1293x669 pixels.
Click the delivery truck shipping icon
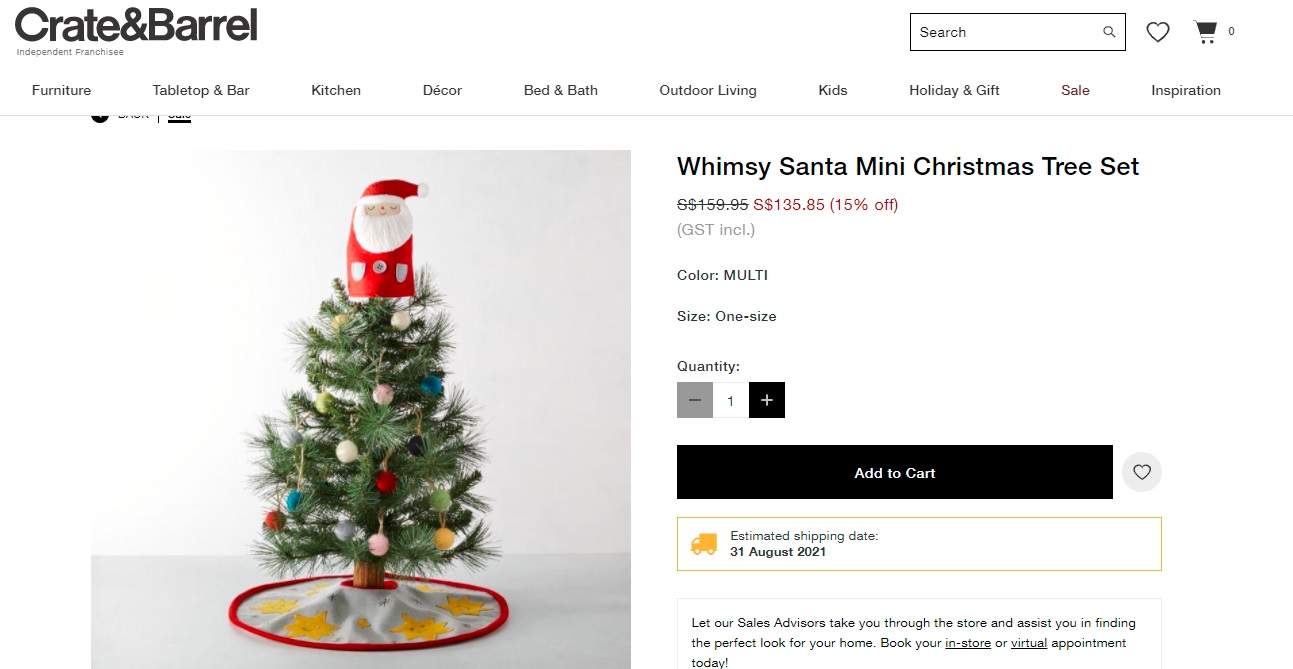click(704, 544)
